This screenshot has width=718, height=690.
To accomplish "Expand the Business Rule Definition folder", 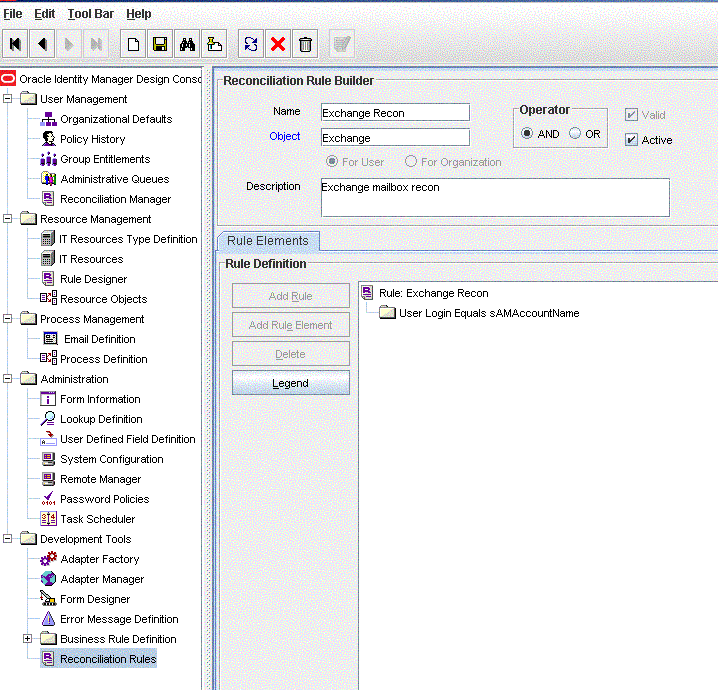I will point(27,638).
